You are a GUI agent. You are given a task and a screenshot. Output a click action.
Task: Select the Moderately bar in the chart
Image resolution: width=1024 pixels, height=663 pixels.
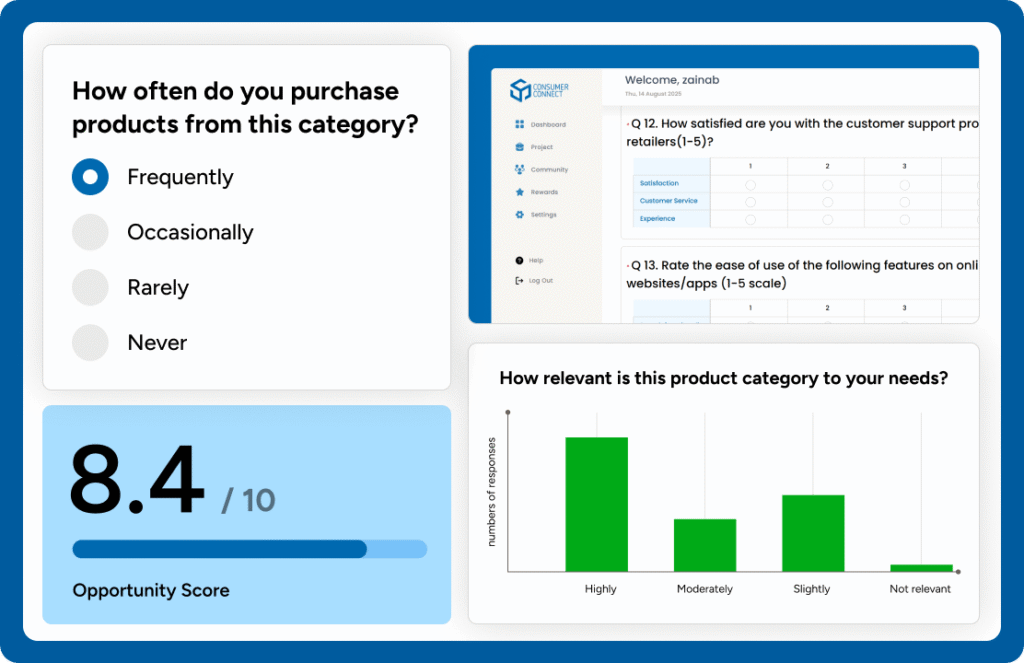pyautogui.click(x=705, y=545)
